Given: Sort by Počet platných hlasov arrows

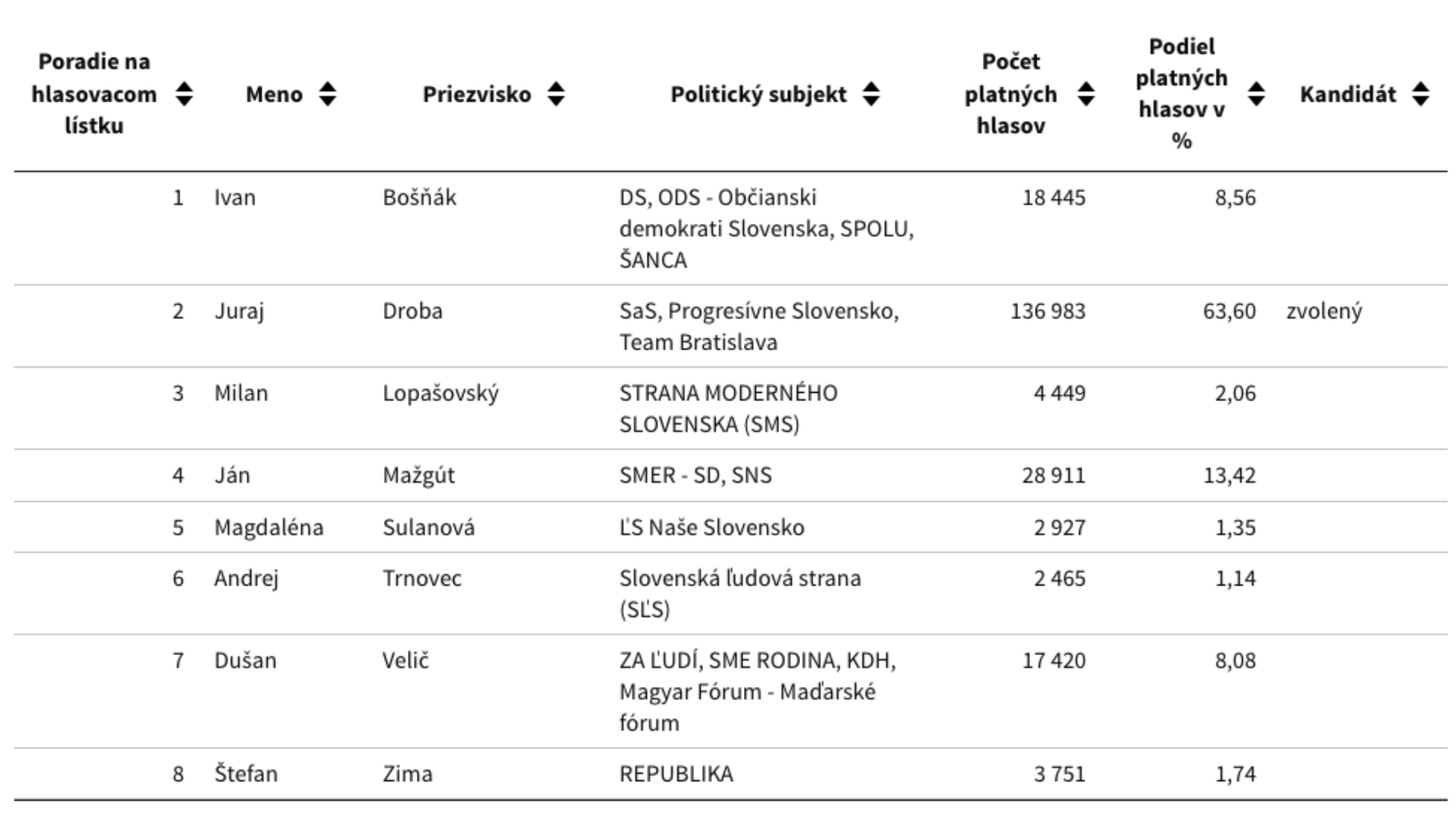Looking at the screenshot, I should tap(1086, 94).
